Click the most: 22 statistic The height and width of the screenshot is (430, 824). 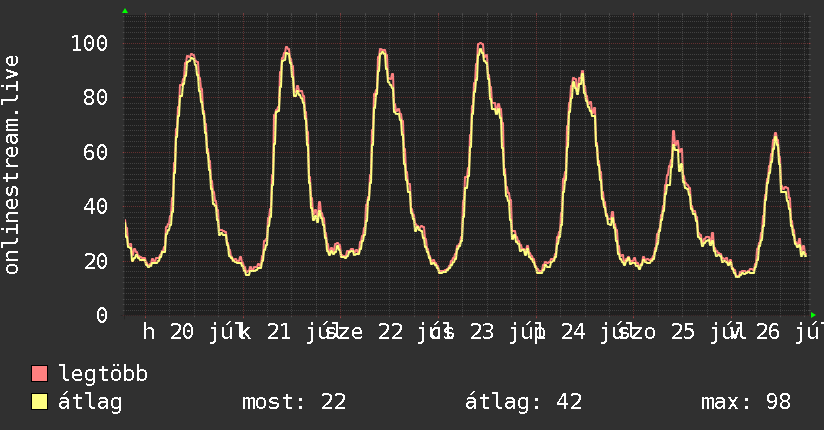pos(294,402)
